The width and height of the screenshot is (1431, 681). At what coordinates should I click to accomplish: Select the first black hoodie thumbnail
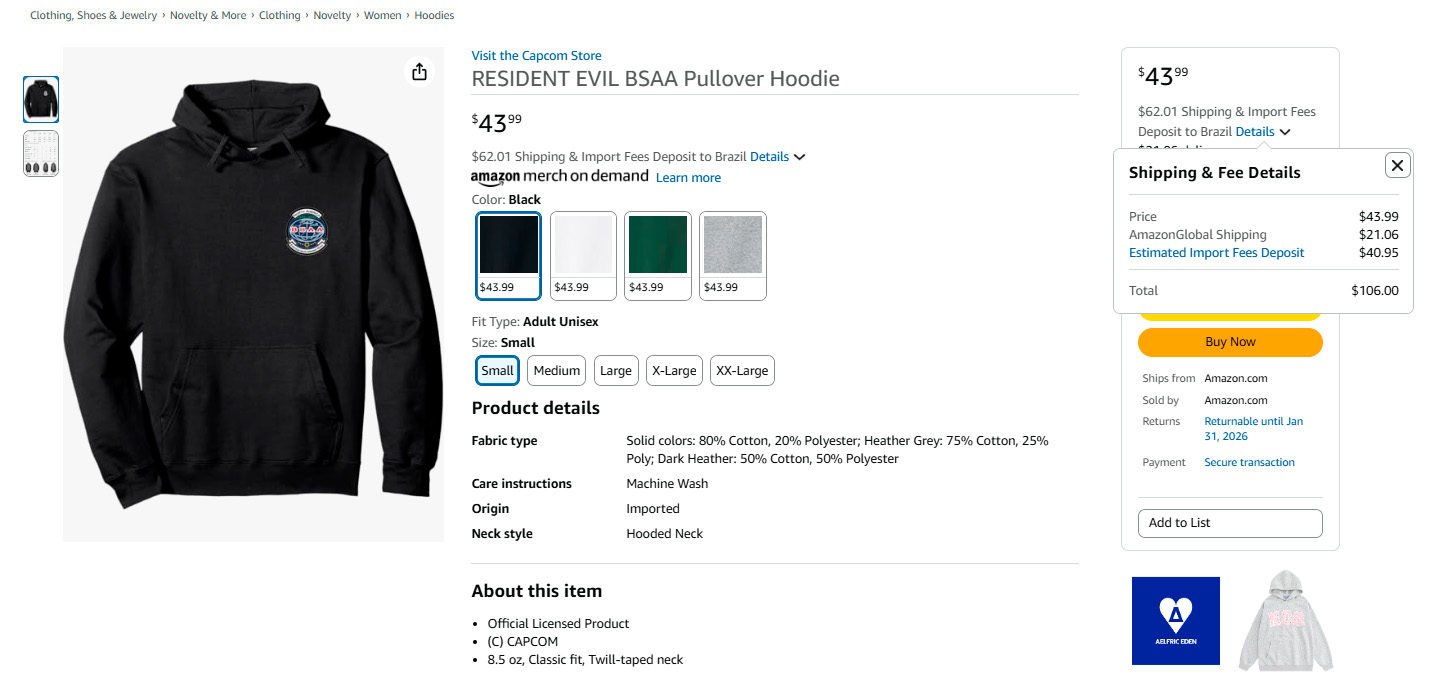(41, 99)
